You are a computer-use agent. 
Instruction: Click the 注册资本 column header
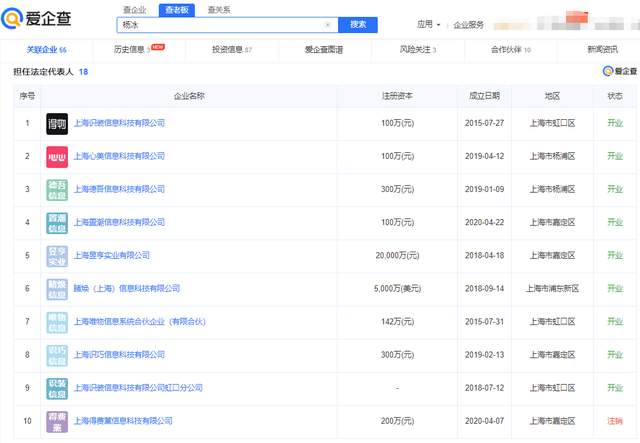coord(397,96)
